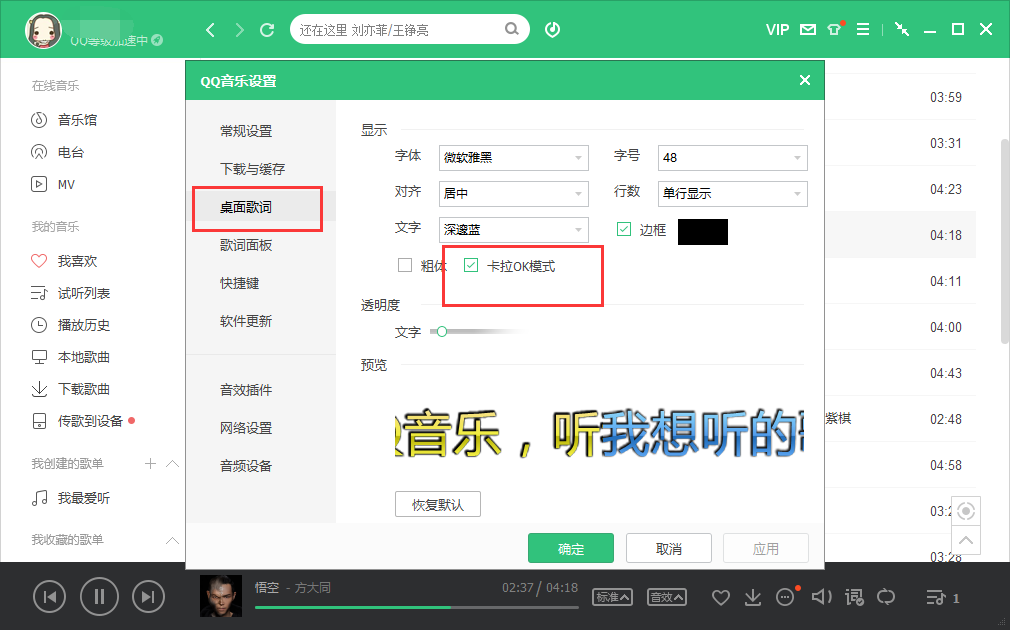Open the skin shirt icon

(835, 29)
